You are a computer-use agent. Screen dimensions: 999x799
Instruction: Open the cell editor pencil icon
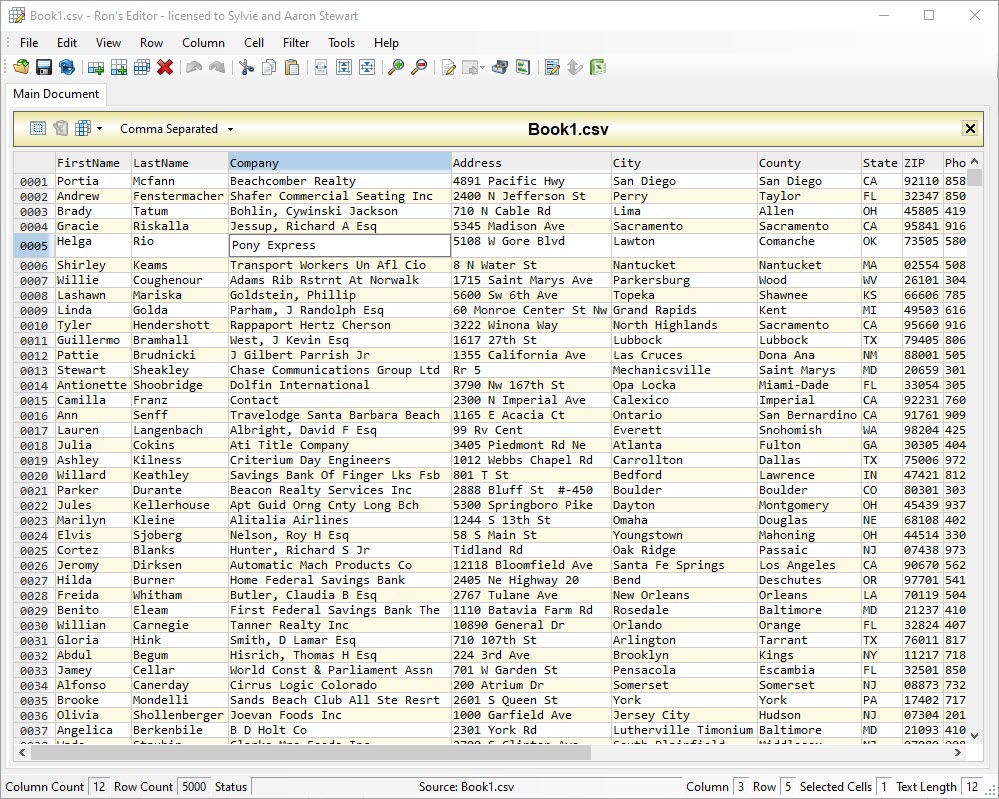[x=449, y=67]
